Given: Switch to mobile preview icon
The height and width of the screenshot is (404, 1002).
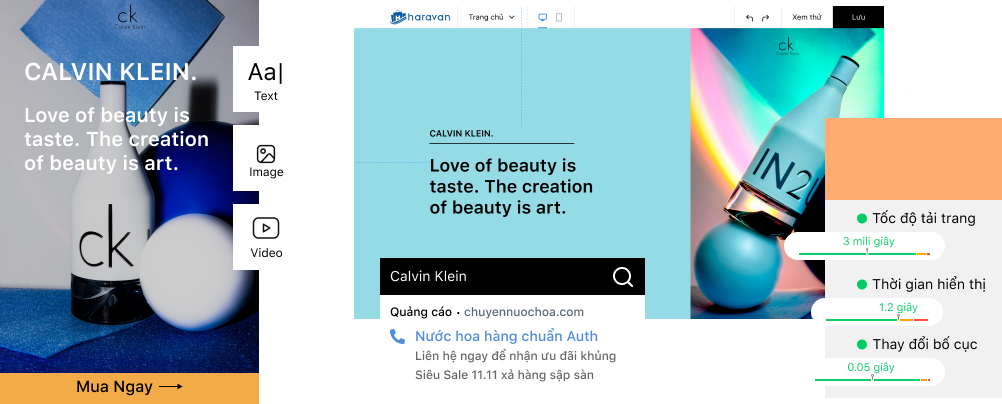Looking at the screenshot, I should tap(559, 17).
